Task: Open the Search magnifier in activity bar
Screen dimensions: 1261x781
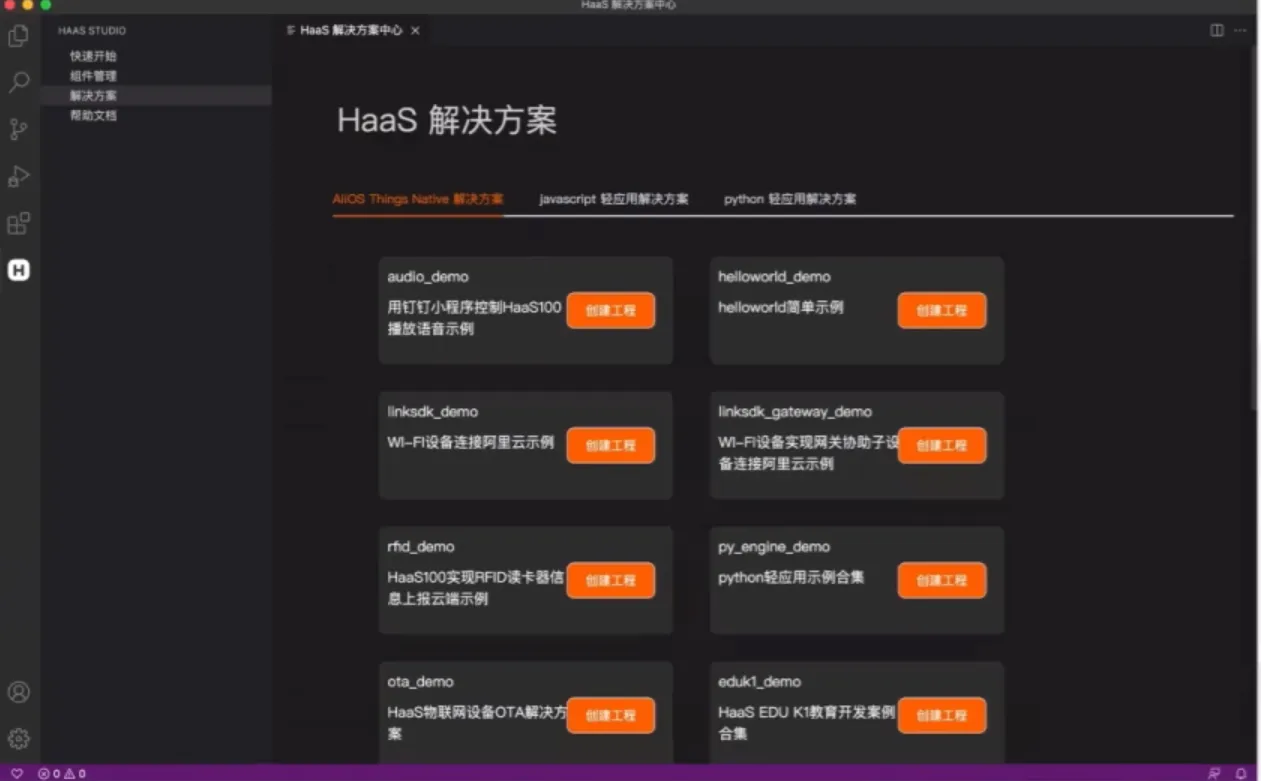Action: pyautogui.click(x=19, y=83)
